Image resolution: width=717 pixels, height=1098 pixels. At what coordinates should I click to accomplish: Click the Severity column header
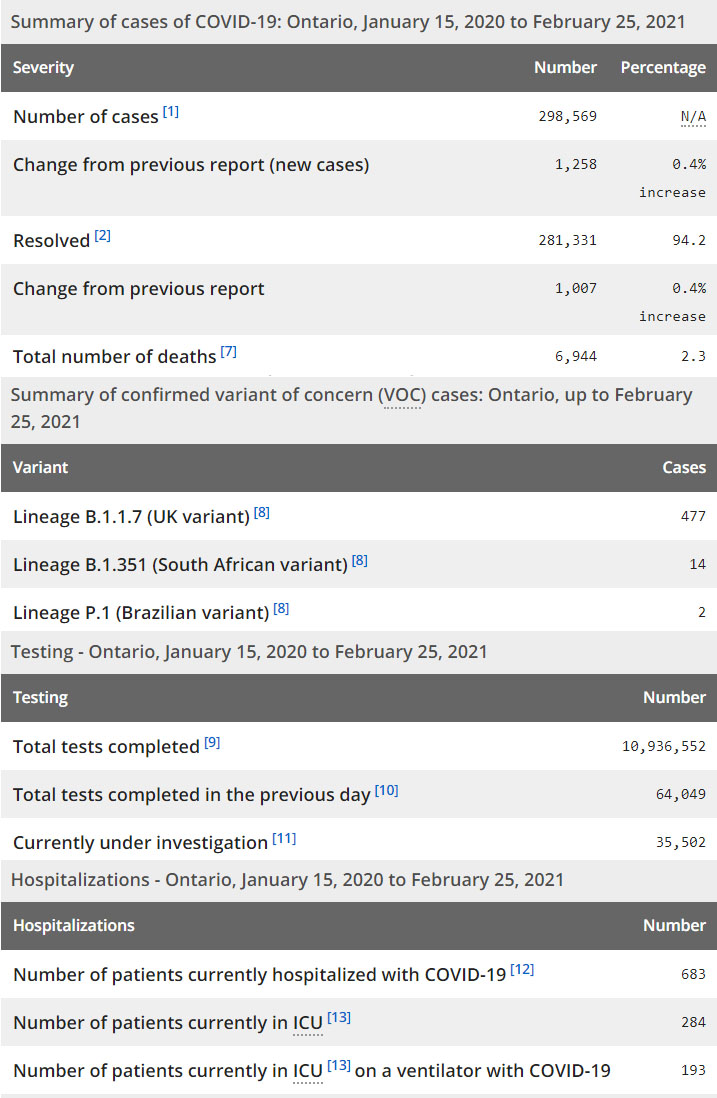coord(44,68)
